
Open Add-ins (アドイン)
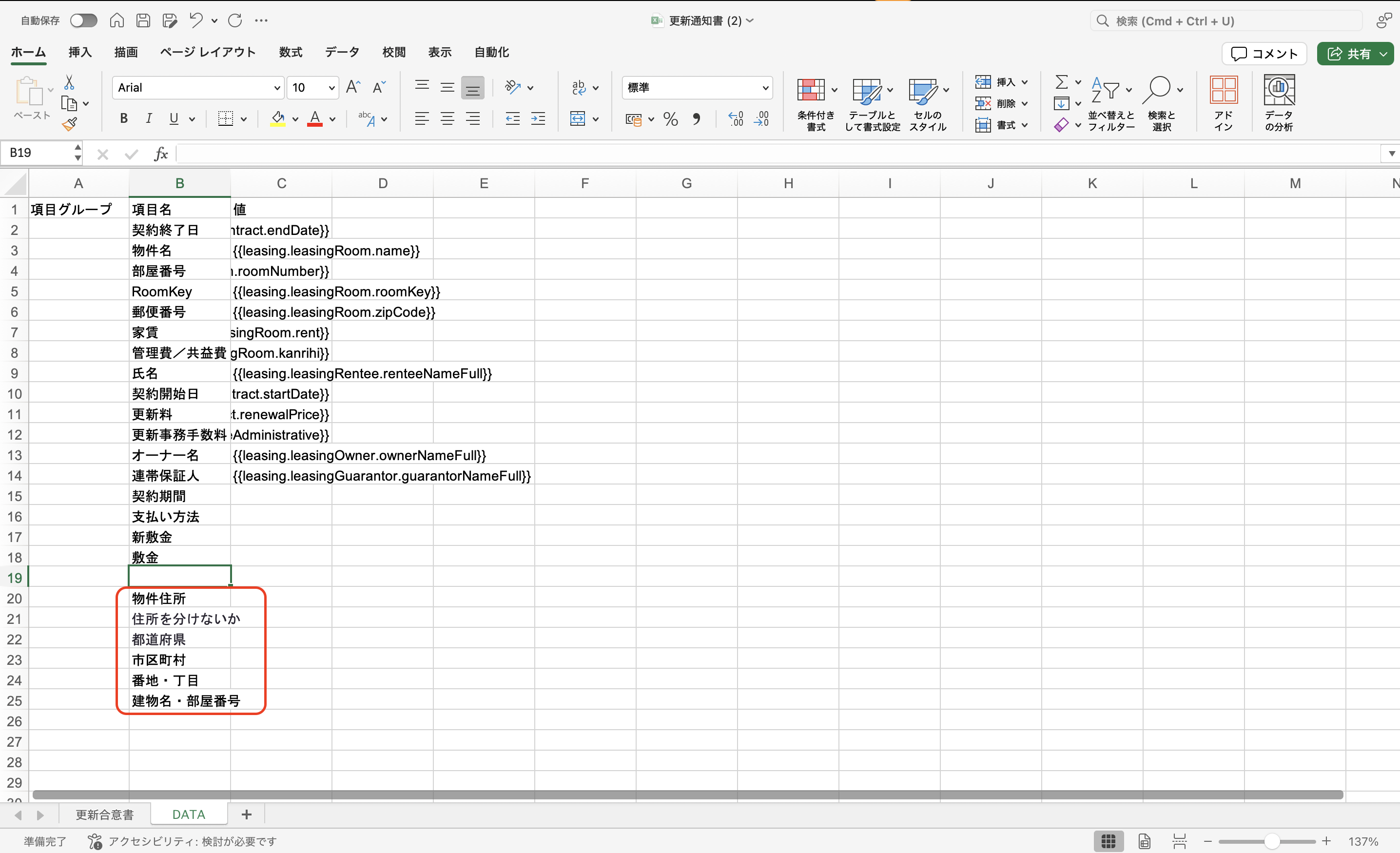tap(1224, 103)
